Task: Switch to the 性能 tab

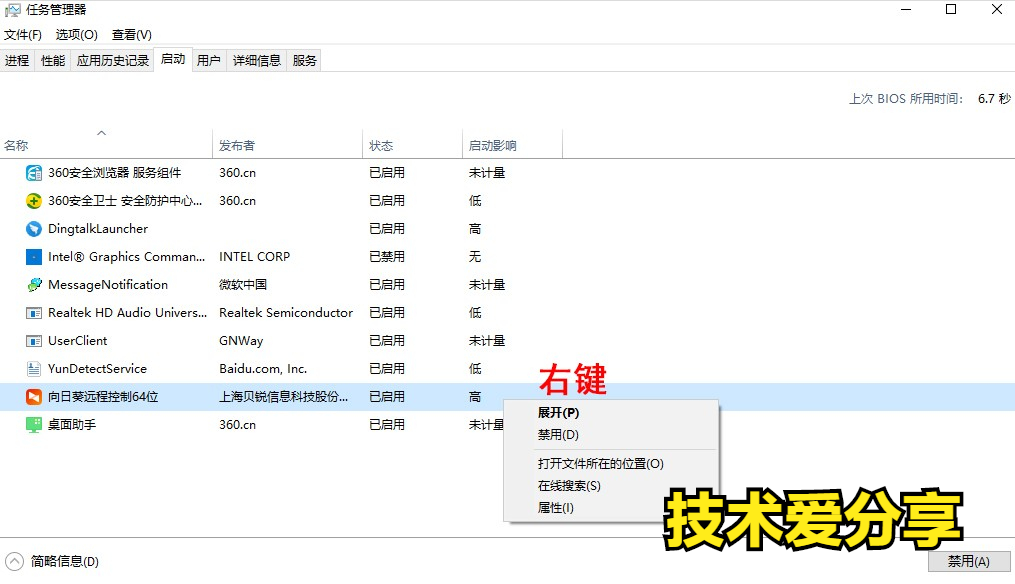Action: pyautogui.click(x=52, y=59)
